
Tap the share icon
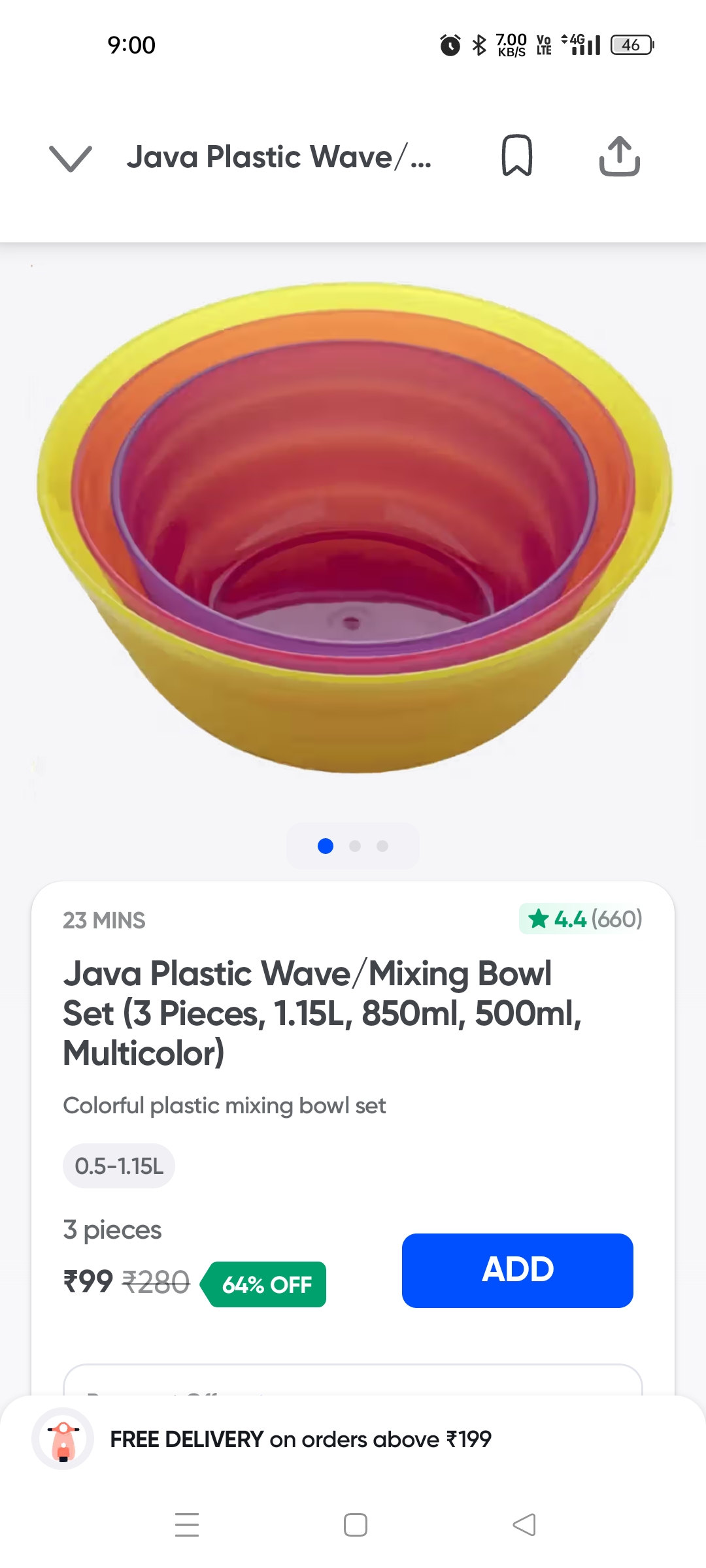point(619,157)
